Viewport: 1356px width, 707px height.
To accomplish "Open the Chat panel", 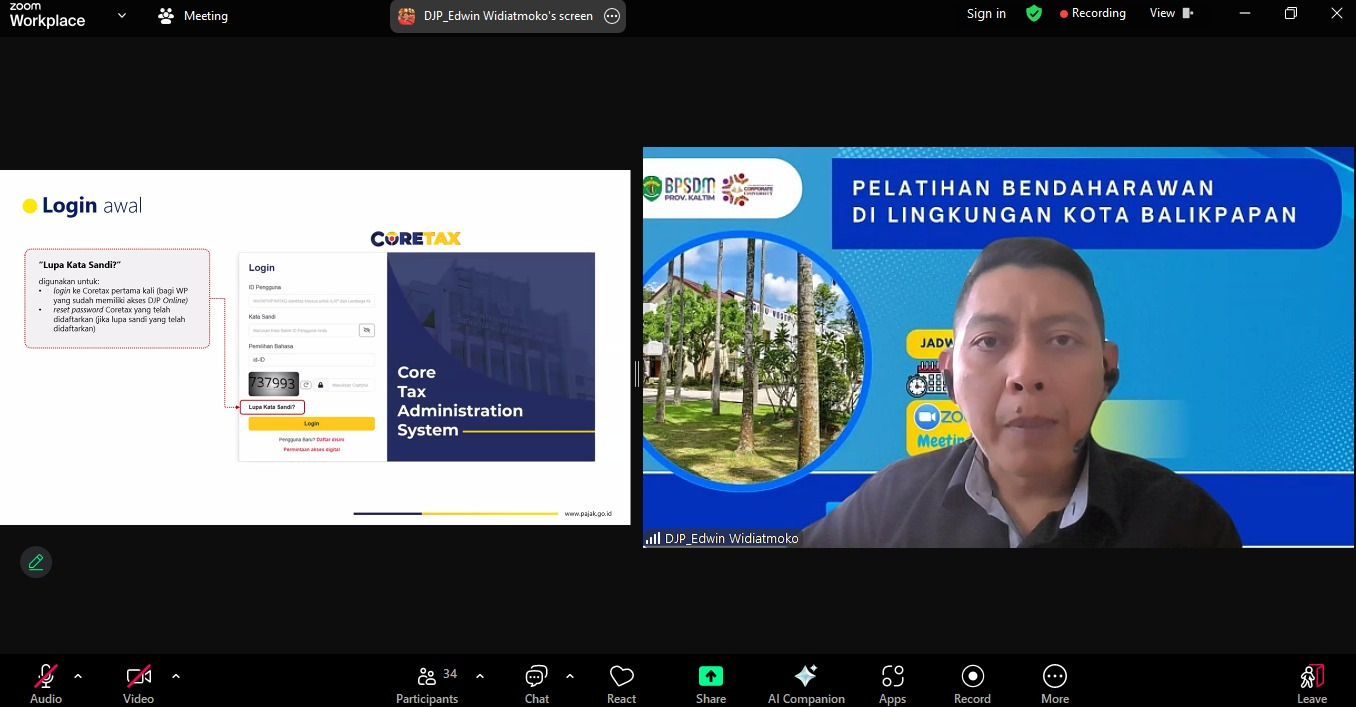I will point(537,684).
